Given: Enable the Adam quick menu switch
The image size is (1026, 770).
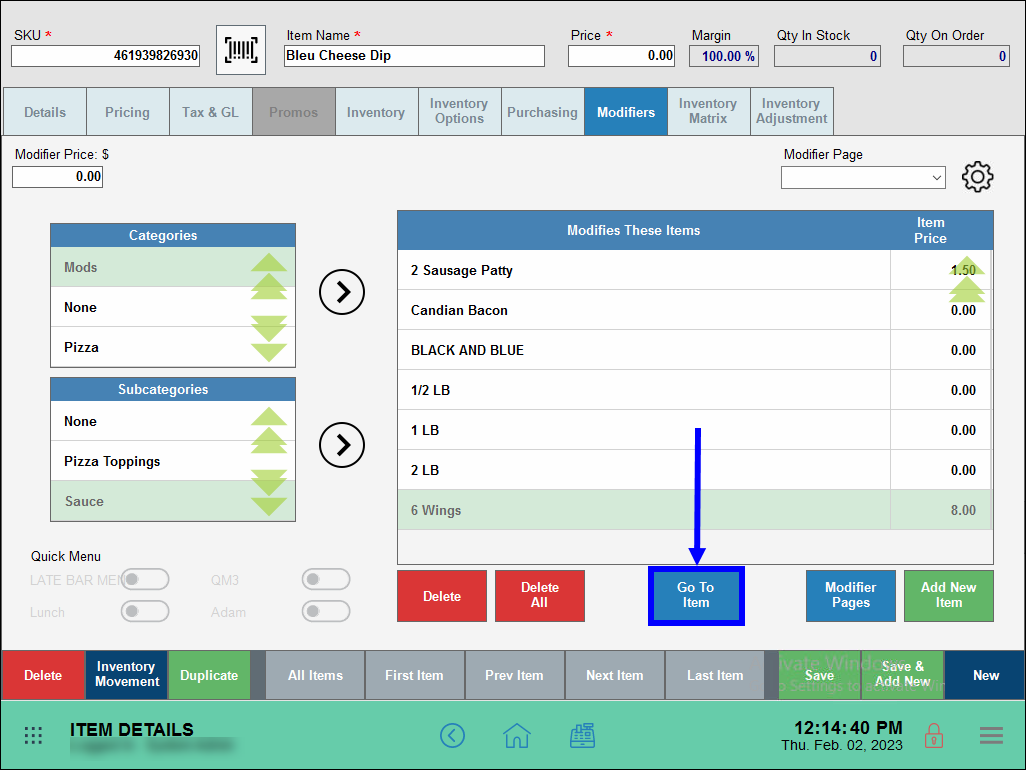Looking at the screenshot, I should (326, 612).
